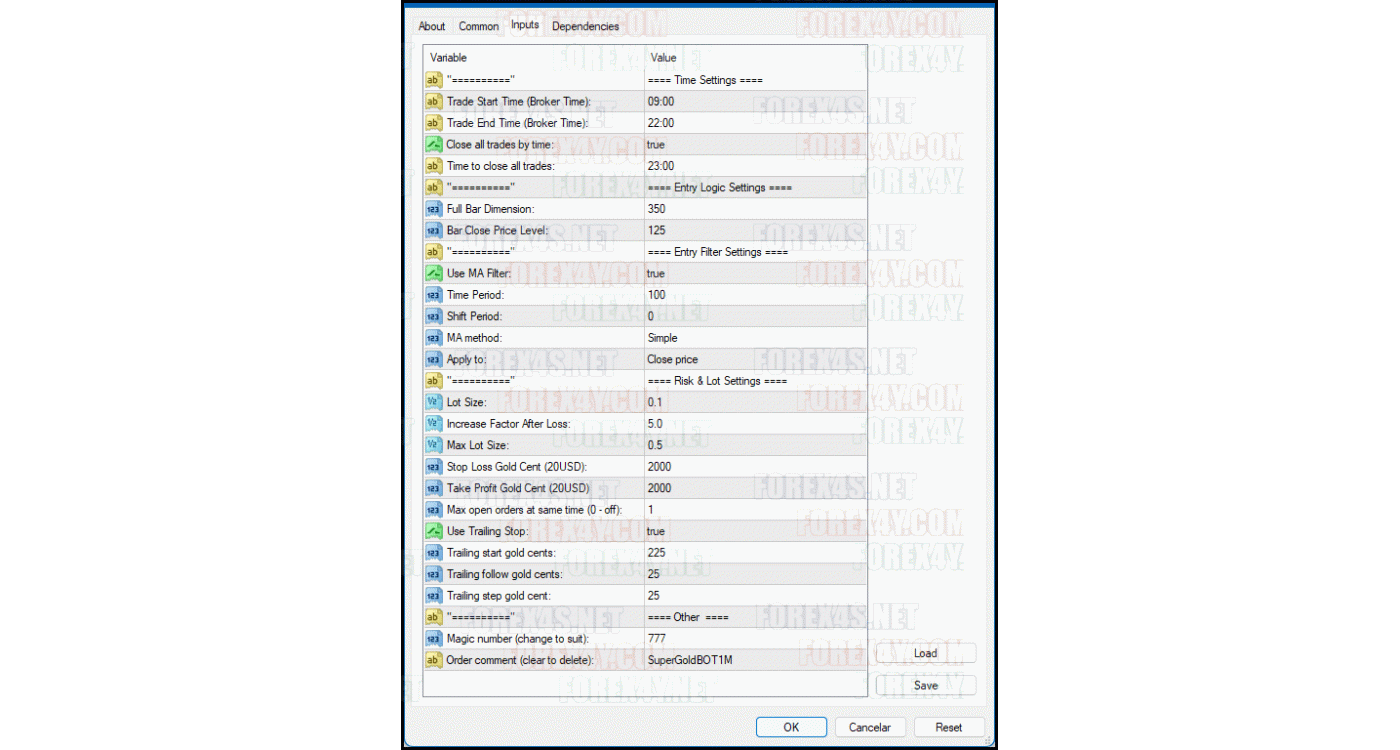Switch to the Common tab

tap(478, 26)
